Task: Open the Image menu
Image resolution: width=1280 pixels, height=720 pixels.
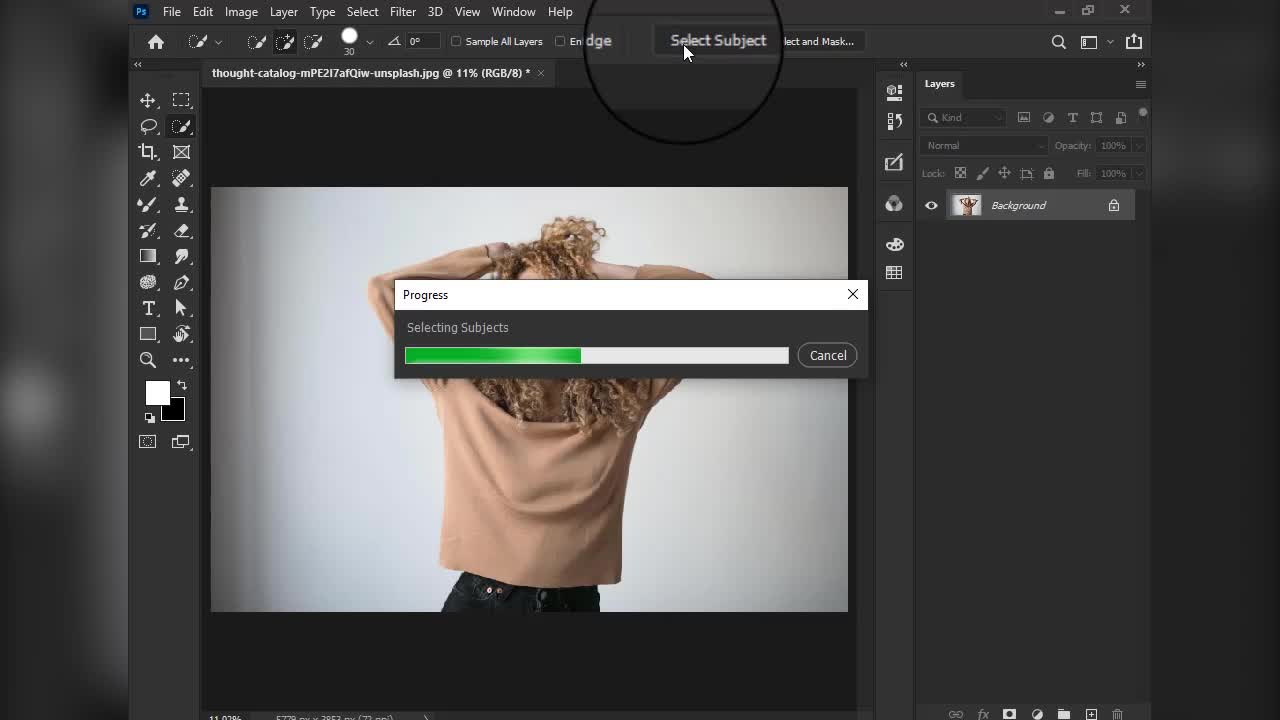Action: pyautogui.click(x=241, y=12)
